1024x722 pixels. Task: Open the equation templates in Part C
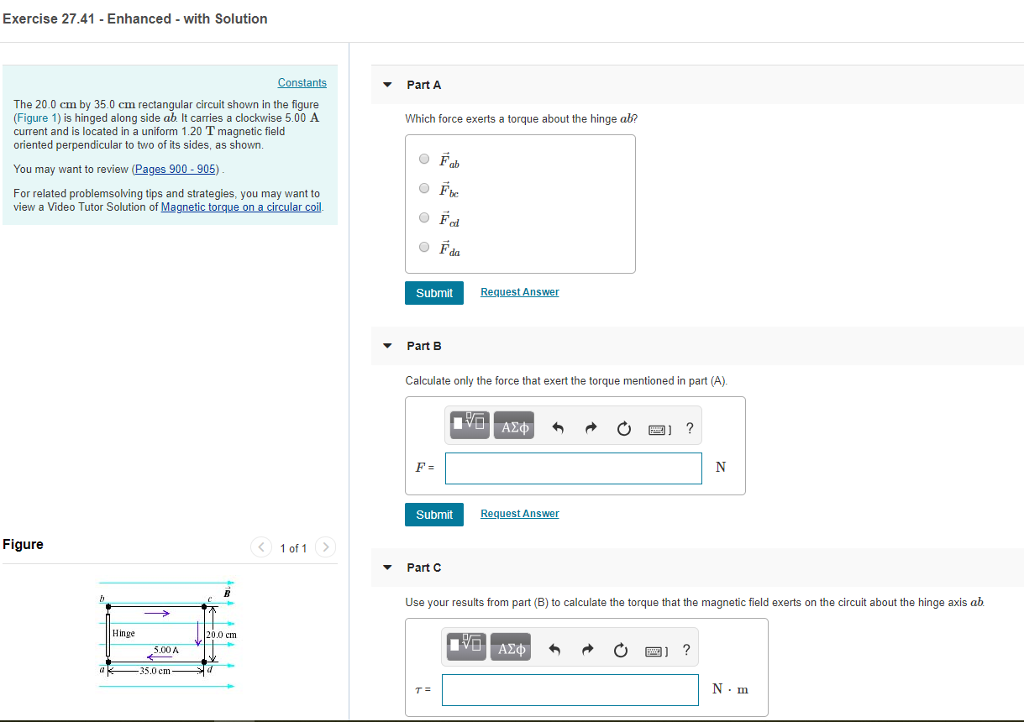tap(467, 647)
